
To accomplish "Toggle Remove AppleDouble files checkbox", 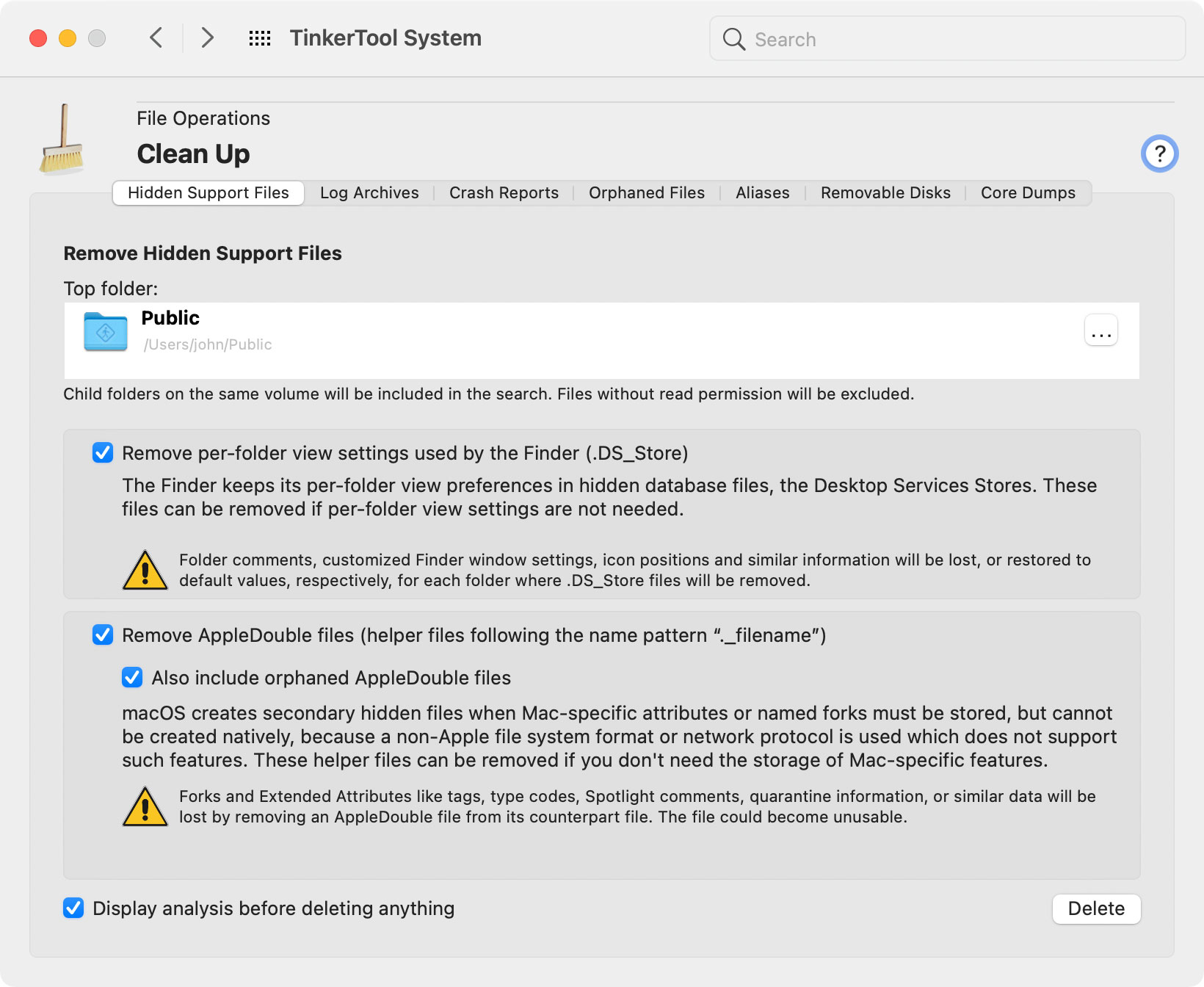I will [x=103, y=634].
